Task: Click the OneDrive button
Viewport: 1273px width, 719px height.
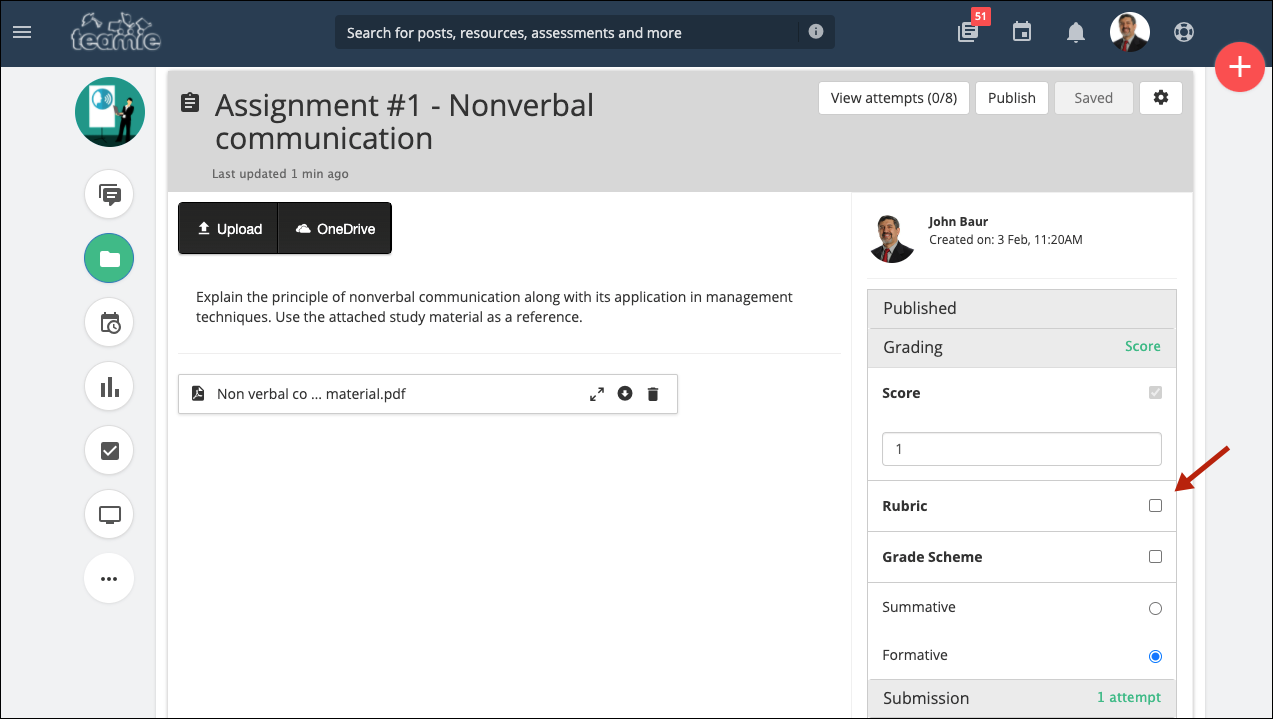Action: click(335, 229)
